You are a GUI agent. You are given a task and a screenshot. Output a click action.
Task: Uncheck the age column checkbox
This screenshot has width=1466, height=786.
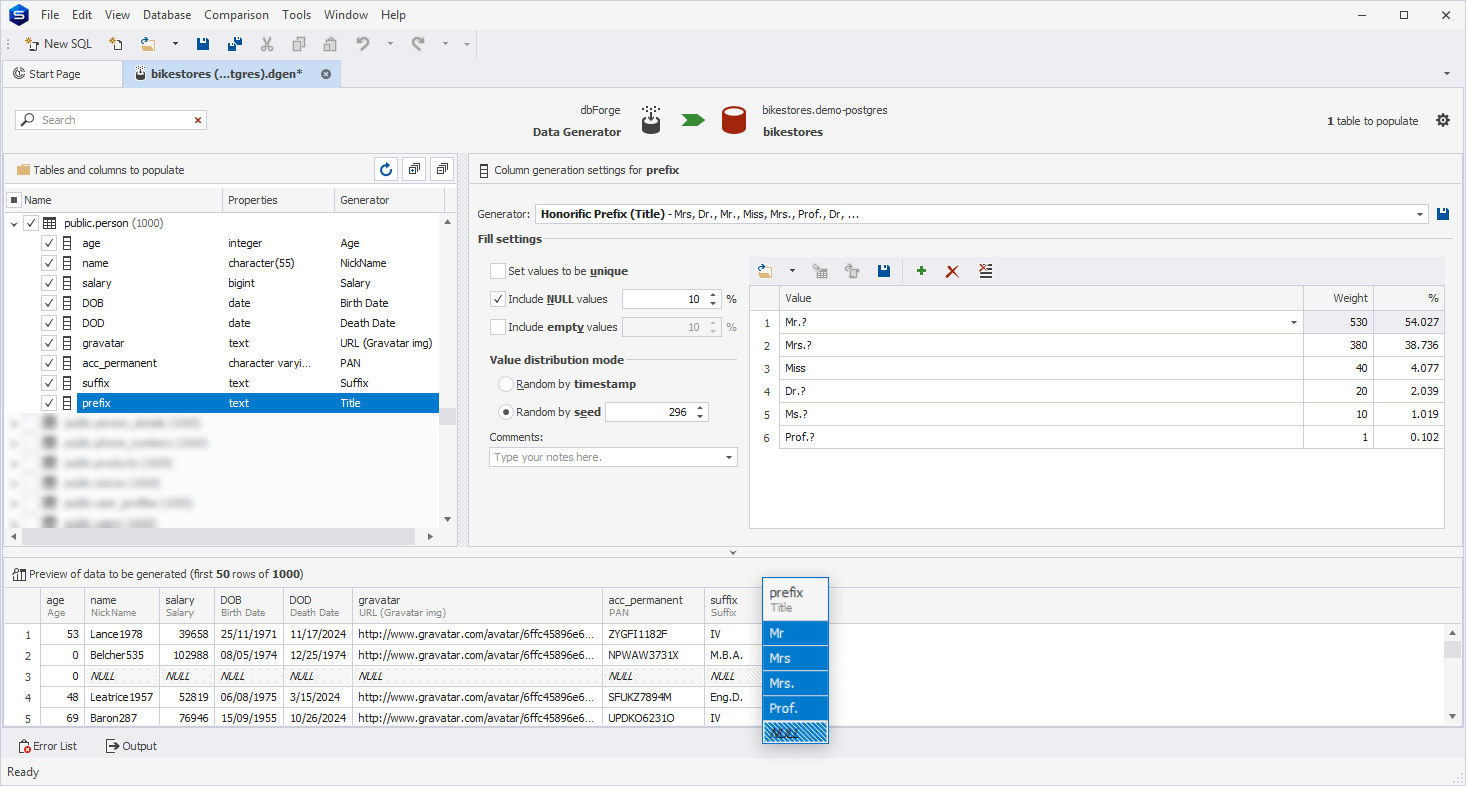click(49, 244)
